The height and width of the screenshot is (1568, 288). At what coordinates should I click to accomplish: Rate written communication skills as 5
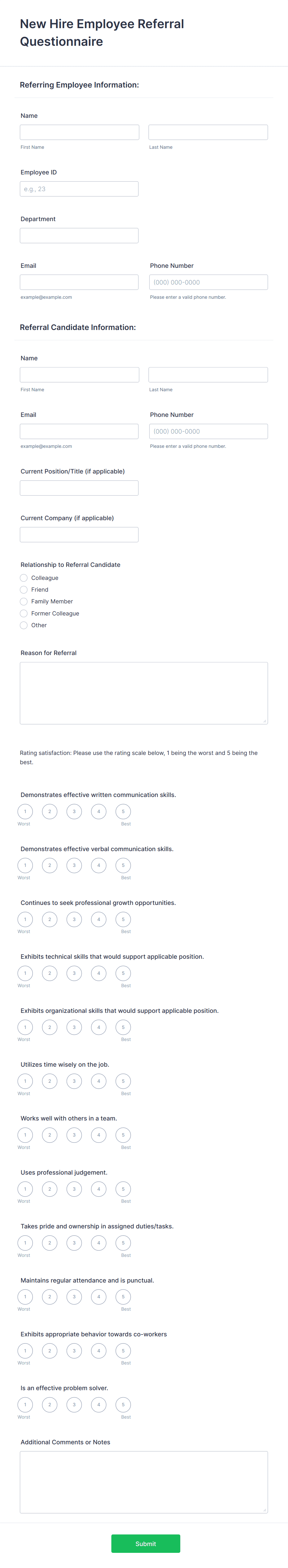[x=123, y=812]
